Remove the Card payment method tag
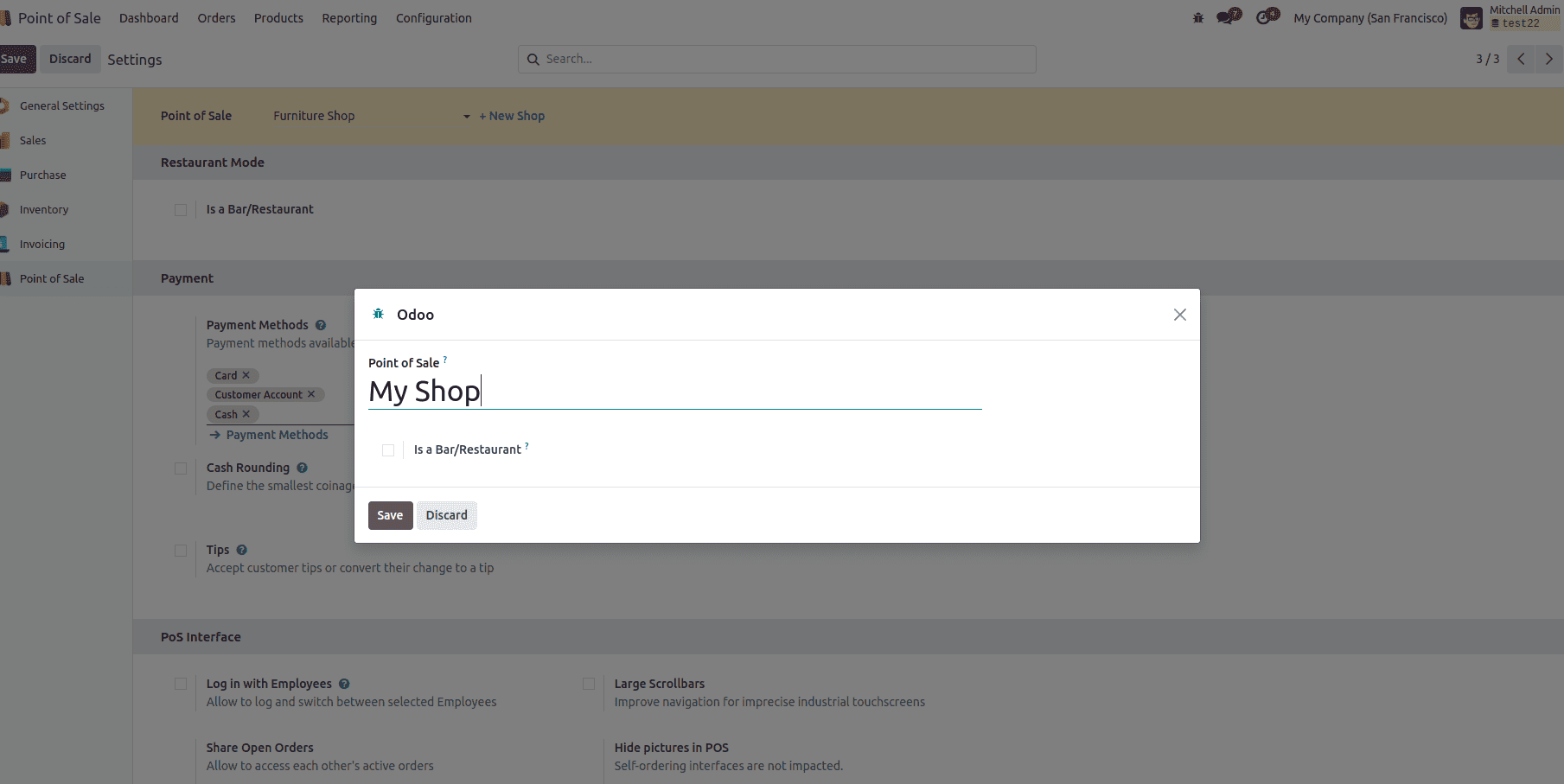 pyautogui.click(x=246, y=376)
